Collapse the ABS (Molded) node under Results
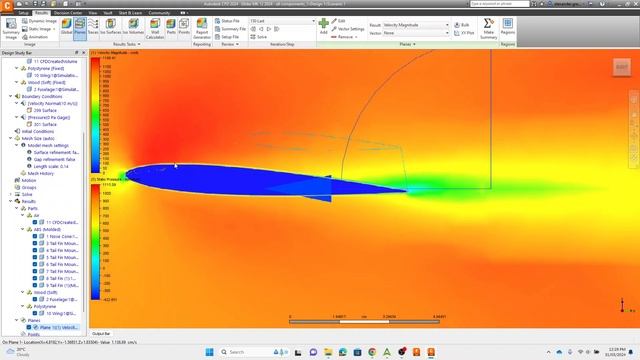This screenshot has width=640, height=360. [x=23, y=229]
